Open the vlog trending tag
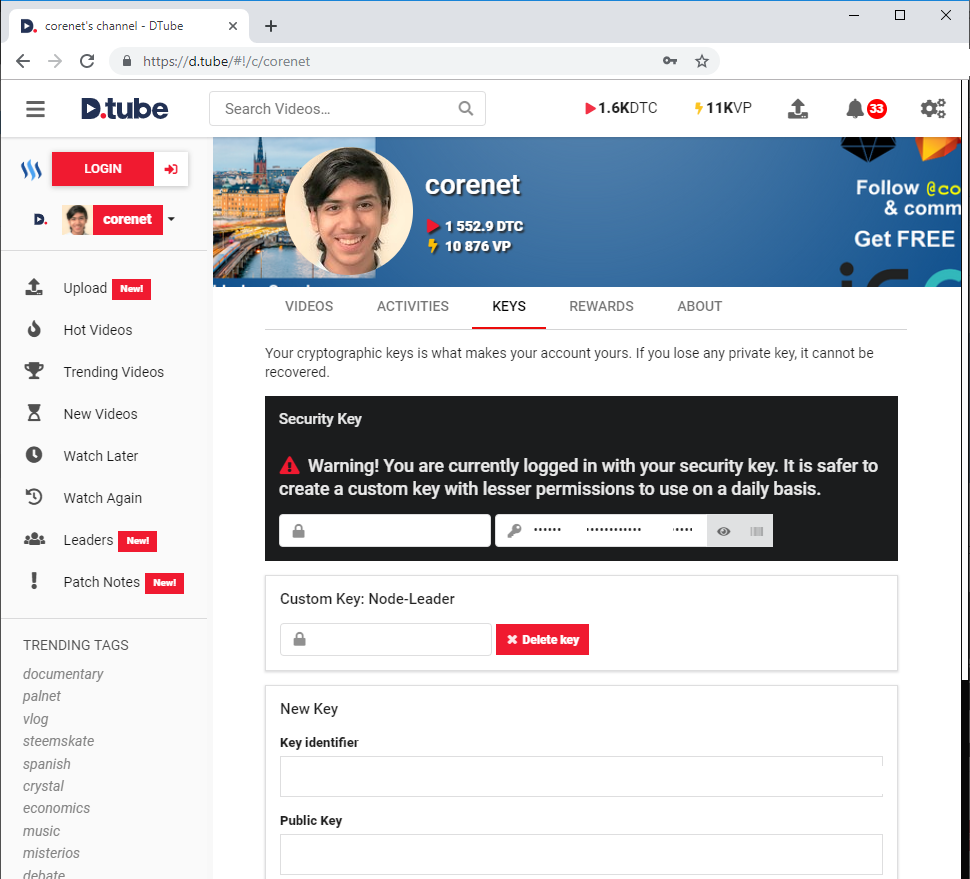The image size is (970, 879). click(35, 719)
